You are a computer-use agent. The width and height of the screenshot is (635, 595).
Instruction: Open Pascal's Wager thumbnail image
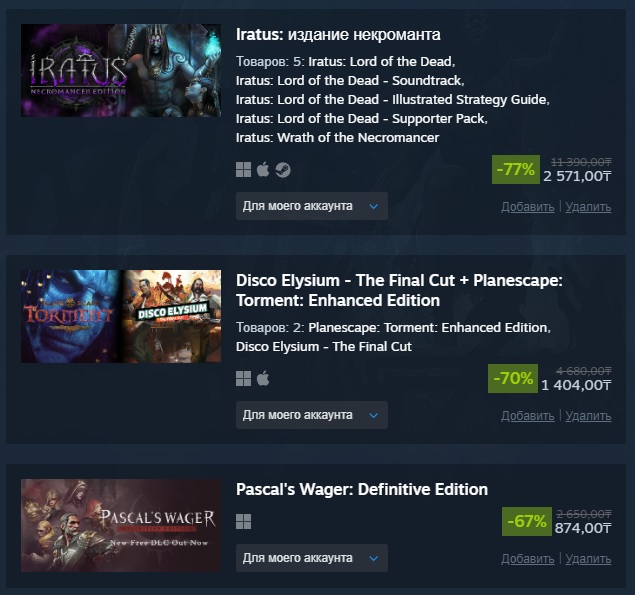[x=121, y=525]
